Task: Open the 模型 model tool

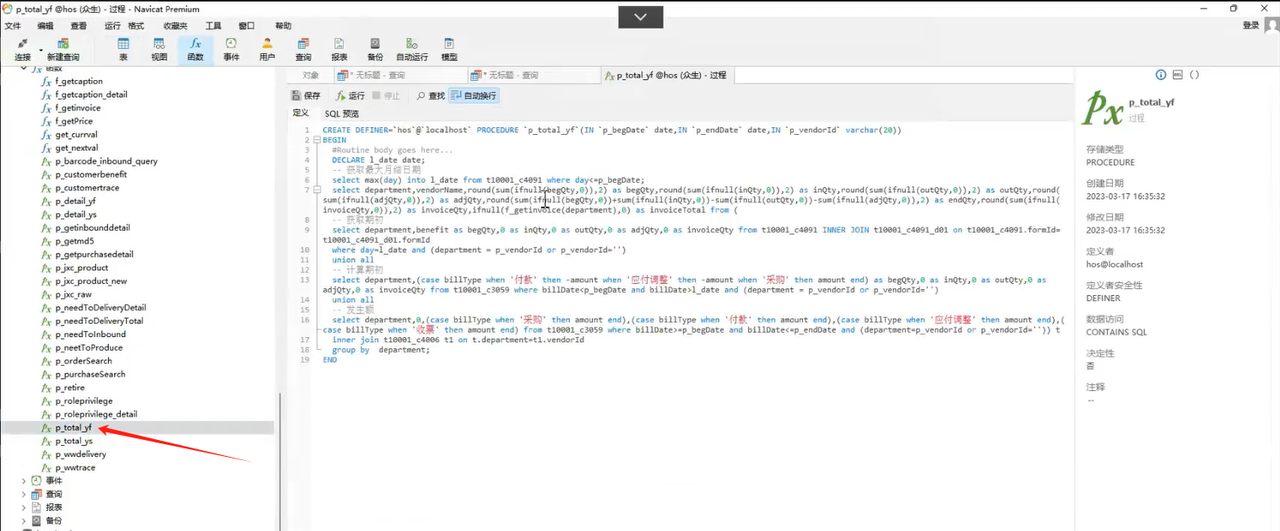Action: 449,49
